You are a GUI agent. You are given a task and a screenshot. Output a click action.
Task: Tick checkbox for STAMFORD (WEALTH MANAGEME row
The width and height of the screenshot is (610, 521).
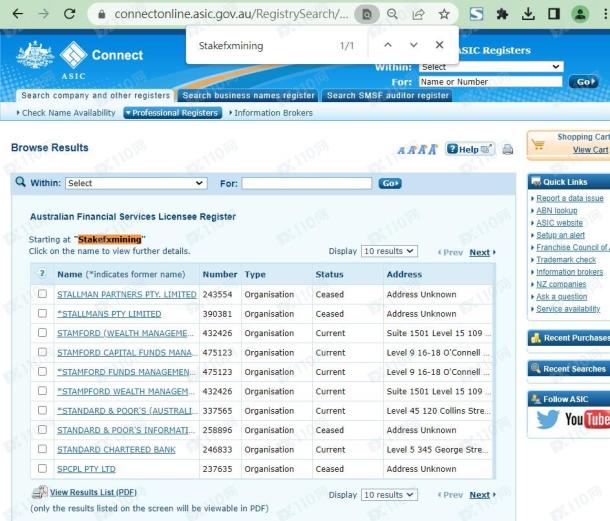coord(42,333)
